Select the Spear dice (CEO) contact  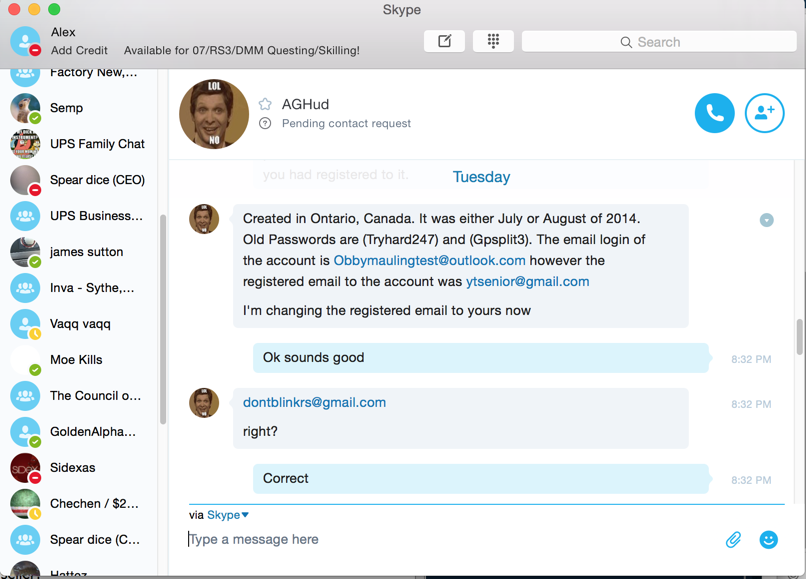79,180
